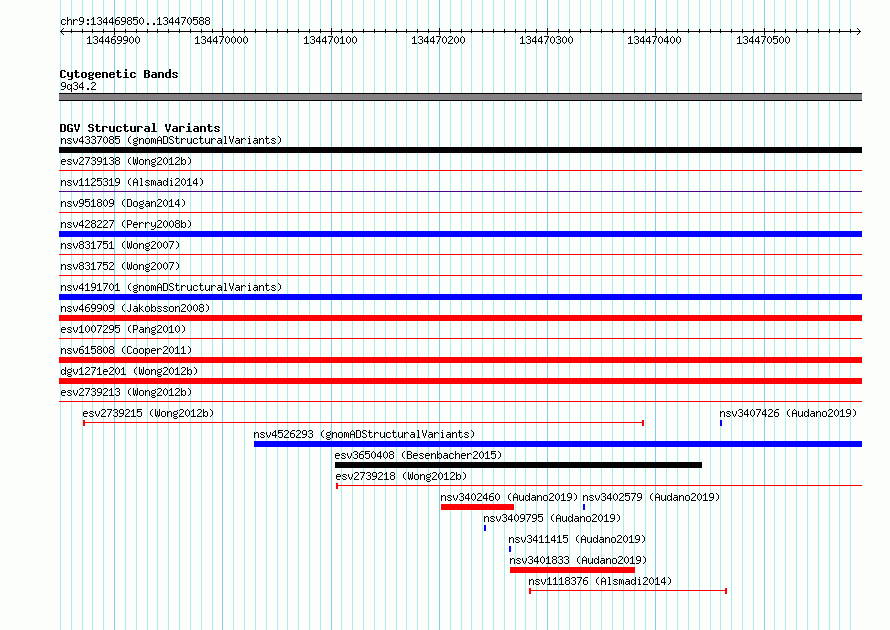Select variant nsv469909 (Jakobsson2008) label
This screenshot has height=630, width=890.
(135, 308)
